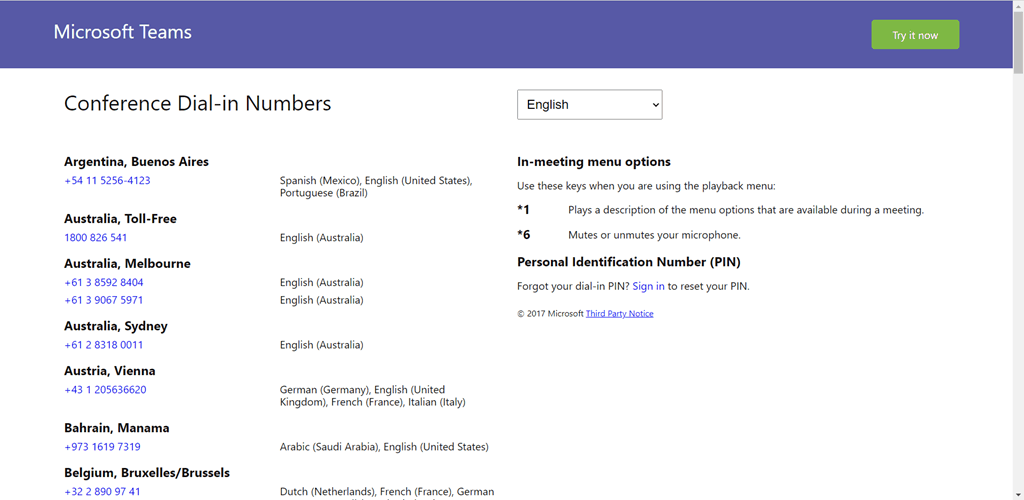The width and height of the screenshot is (1024, 500).
Task: Click Sydney number +61 2 8318 0011
Action: (x=103, y=345)
